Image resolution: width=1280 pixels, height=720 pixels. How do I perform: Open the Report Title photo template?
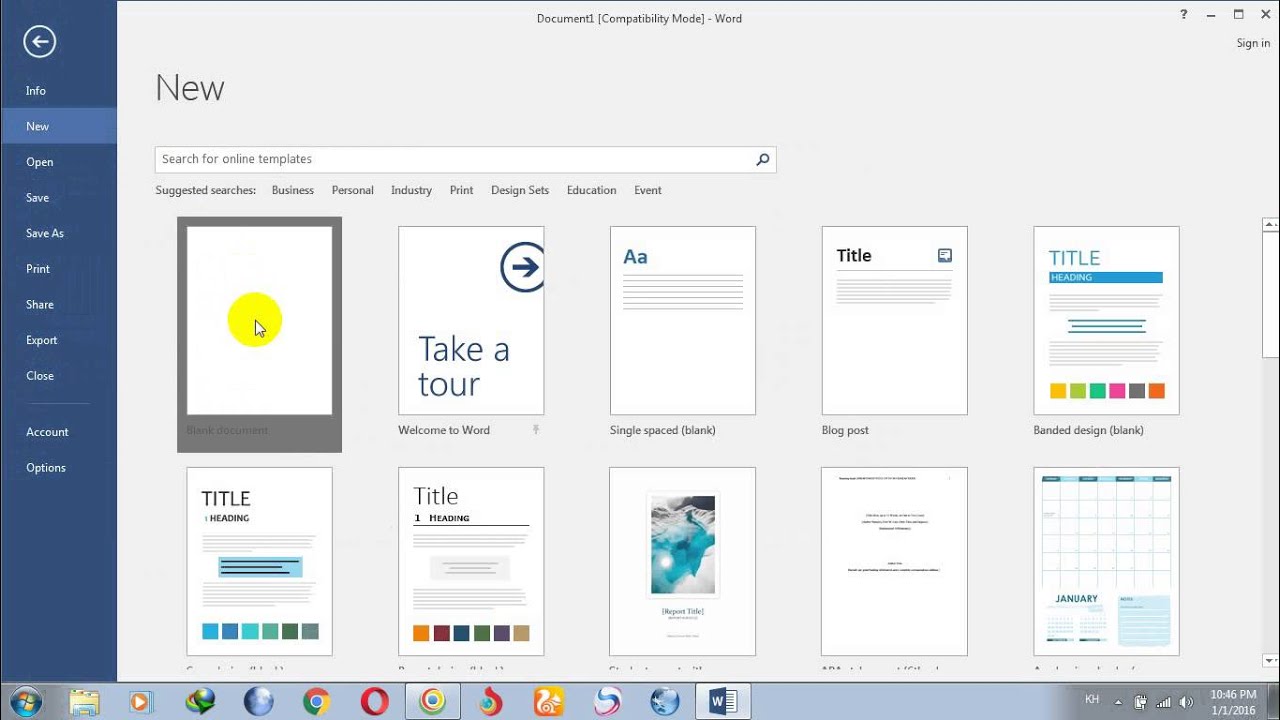tap(683, 561)
